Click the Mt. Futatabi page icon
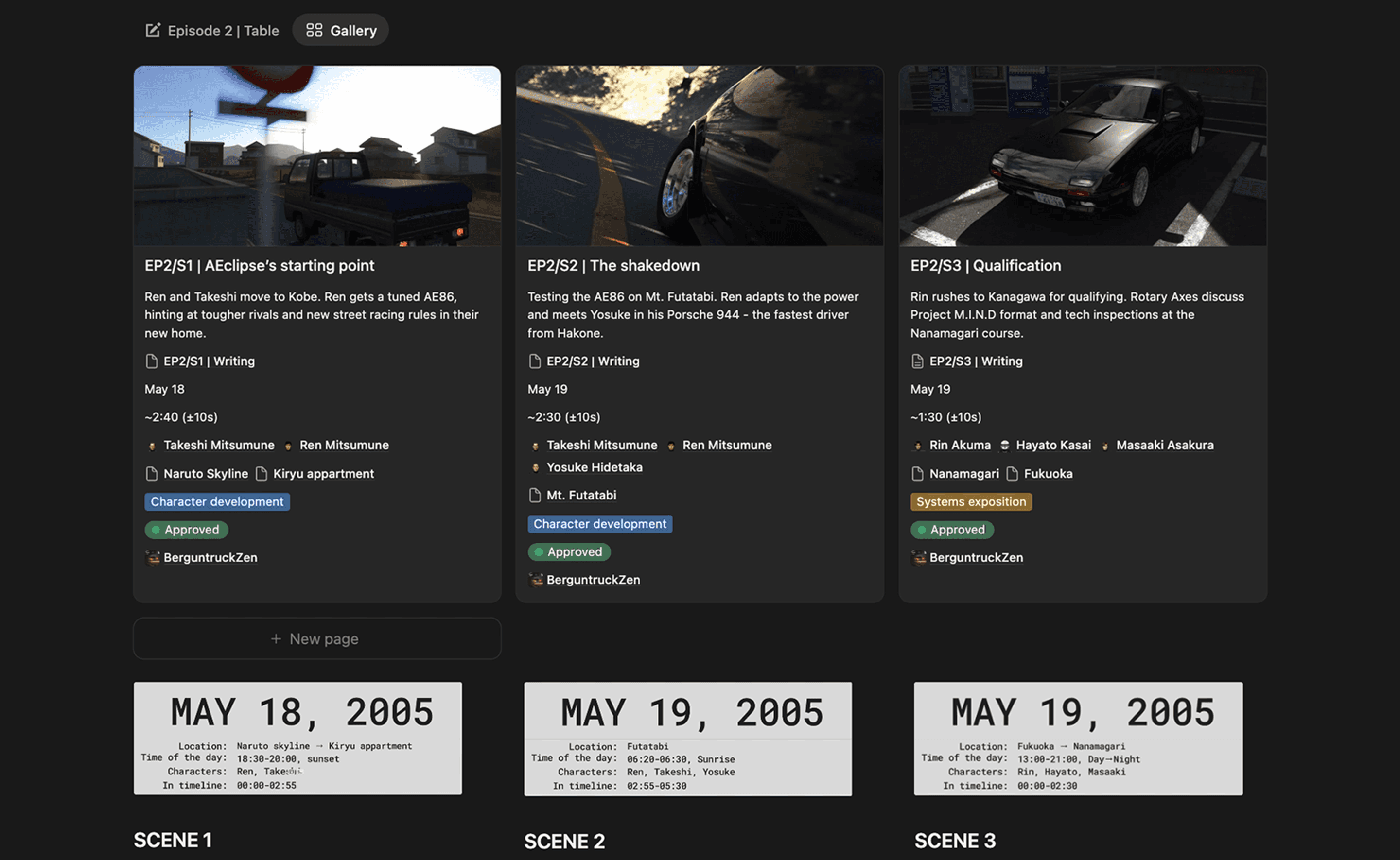 534,496
